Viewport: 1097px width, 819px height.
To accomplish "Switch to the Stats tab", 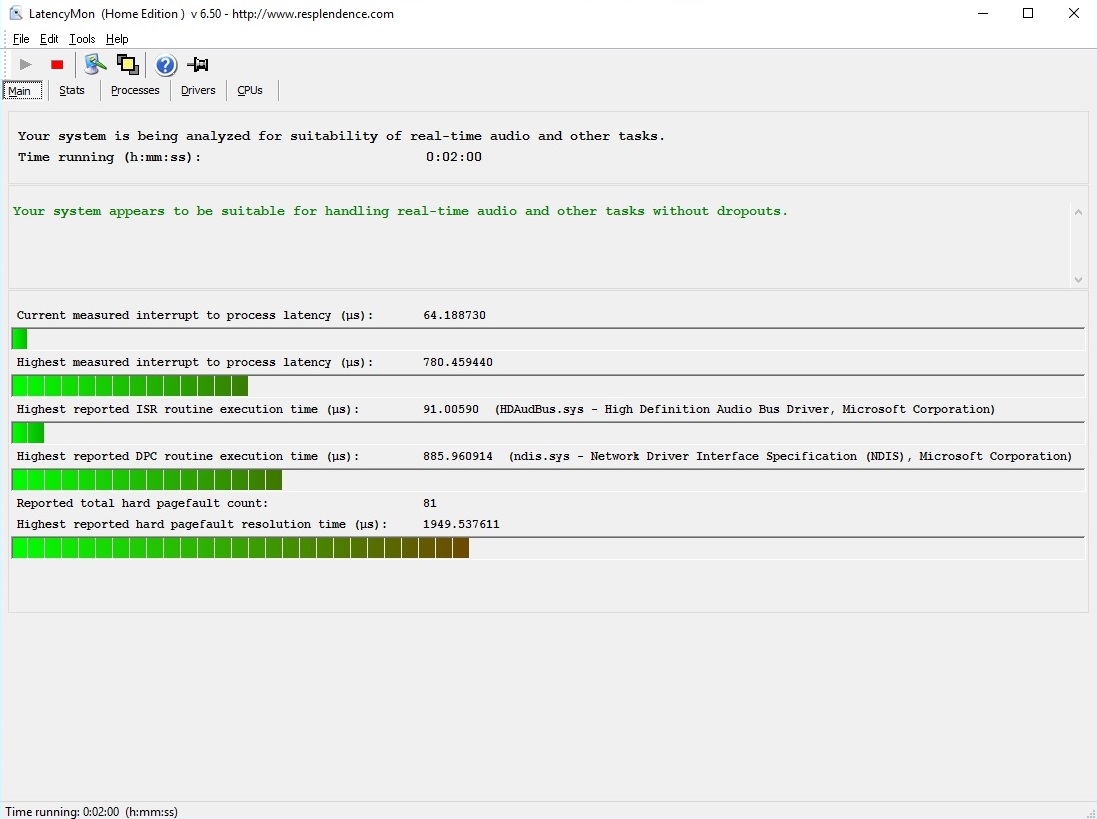I will pyautogui.click(x=72, y=90).
